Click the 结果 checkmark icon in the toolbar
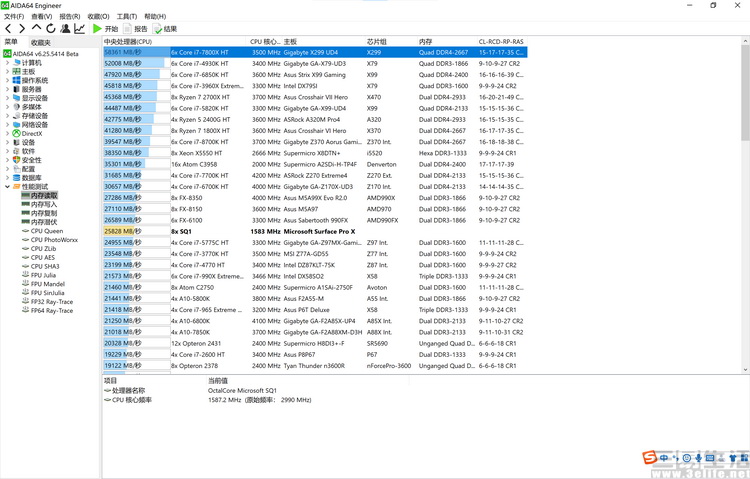 157,29
